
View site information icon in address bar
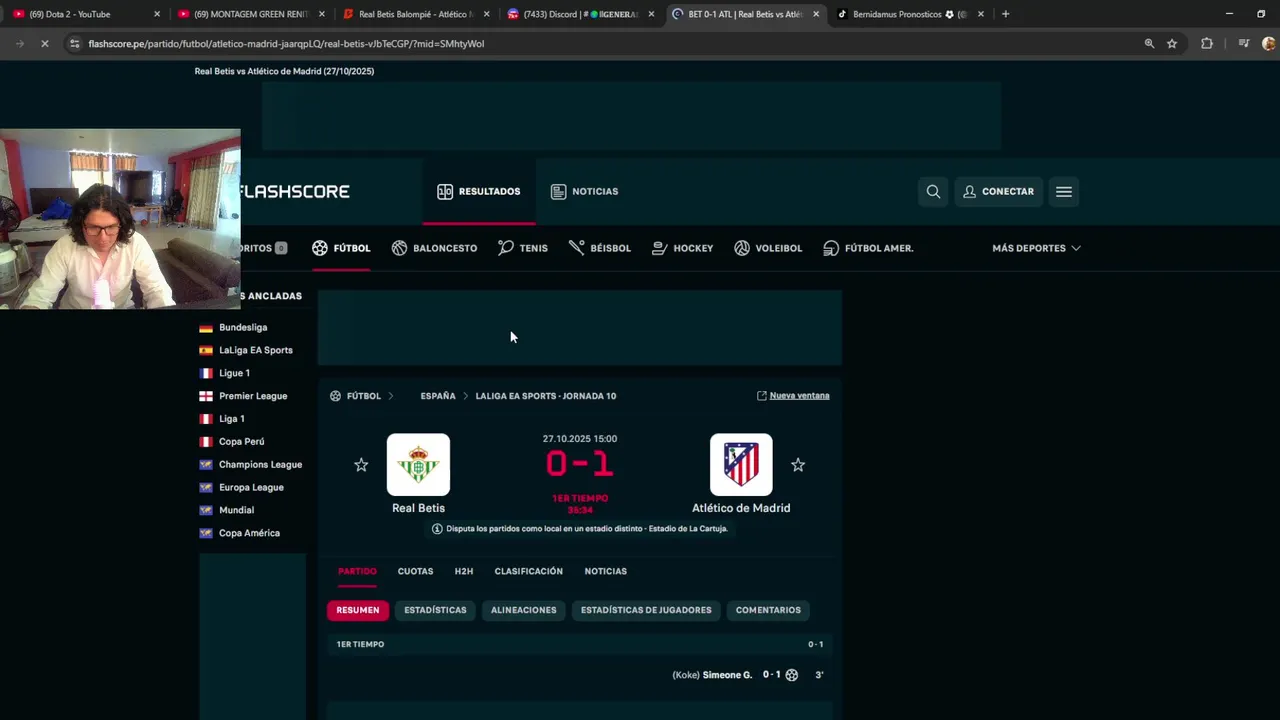74,44
